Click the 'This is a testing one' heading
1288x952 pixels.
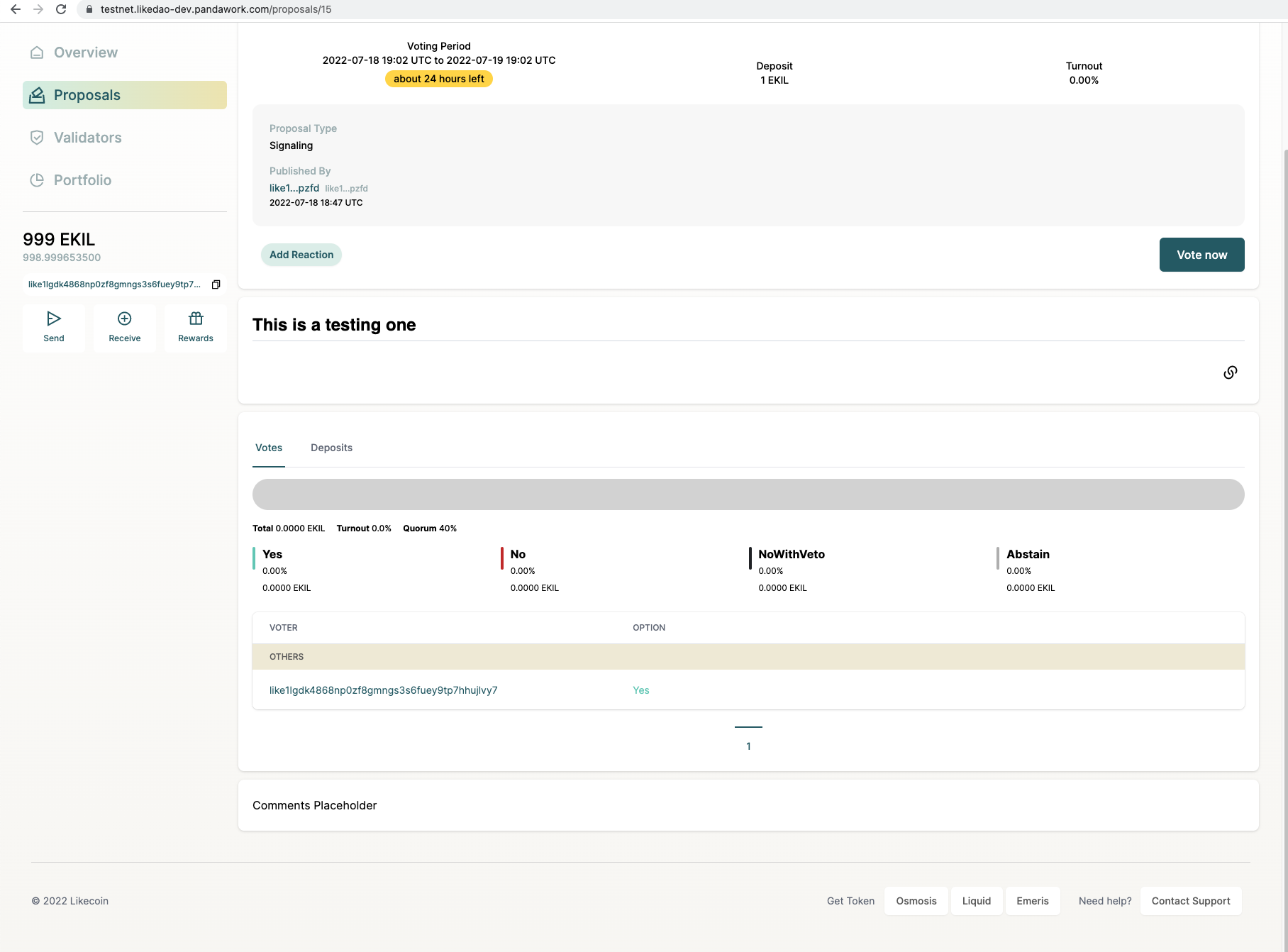(334, 325)
